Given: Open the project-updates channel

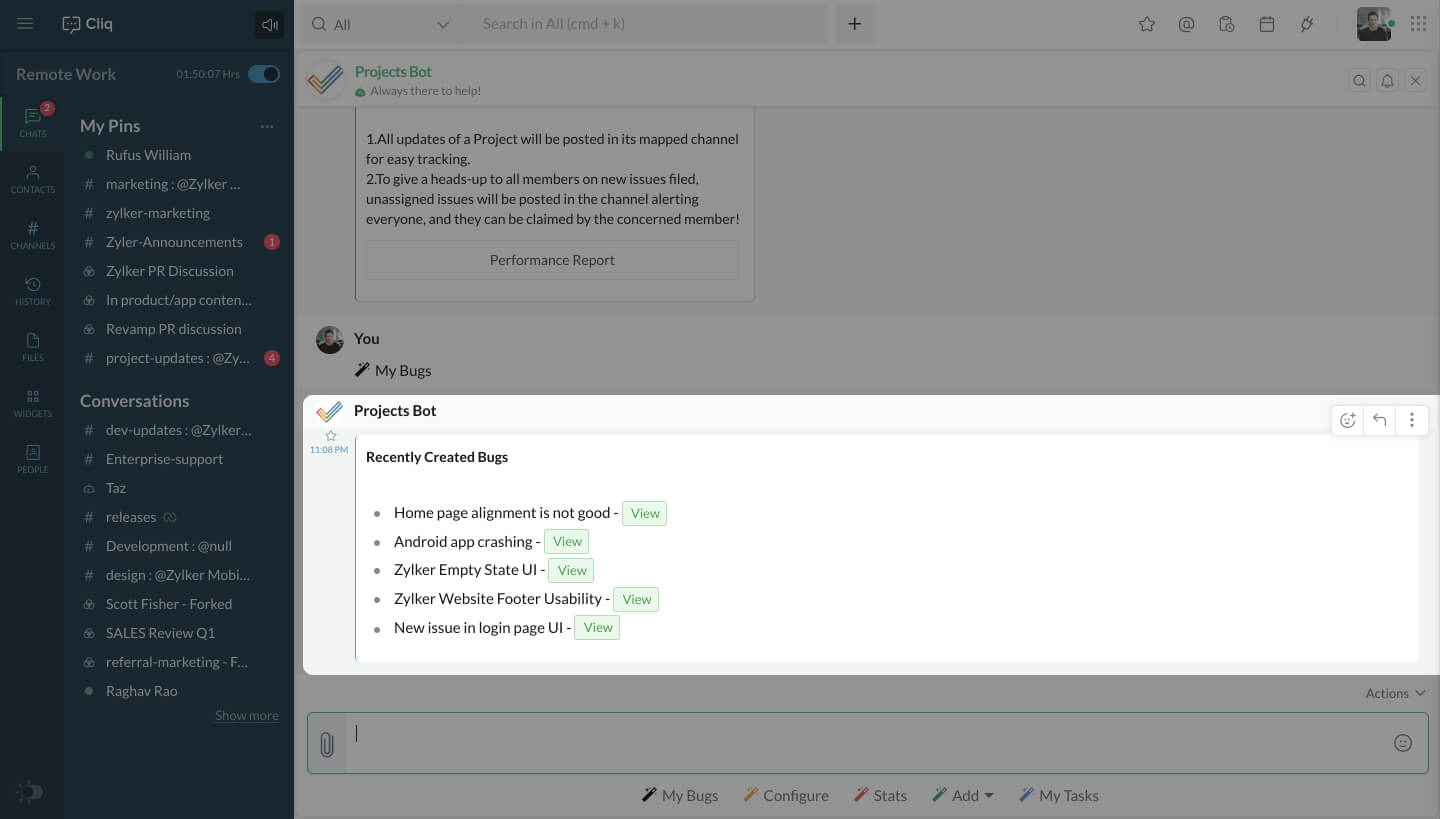Looking at the screenshot, I should (179, 358).
